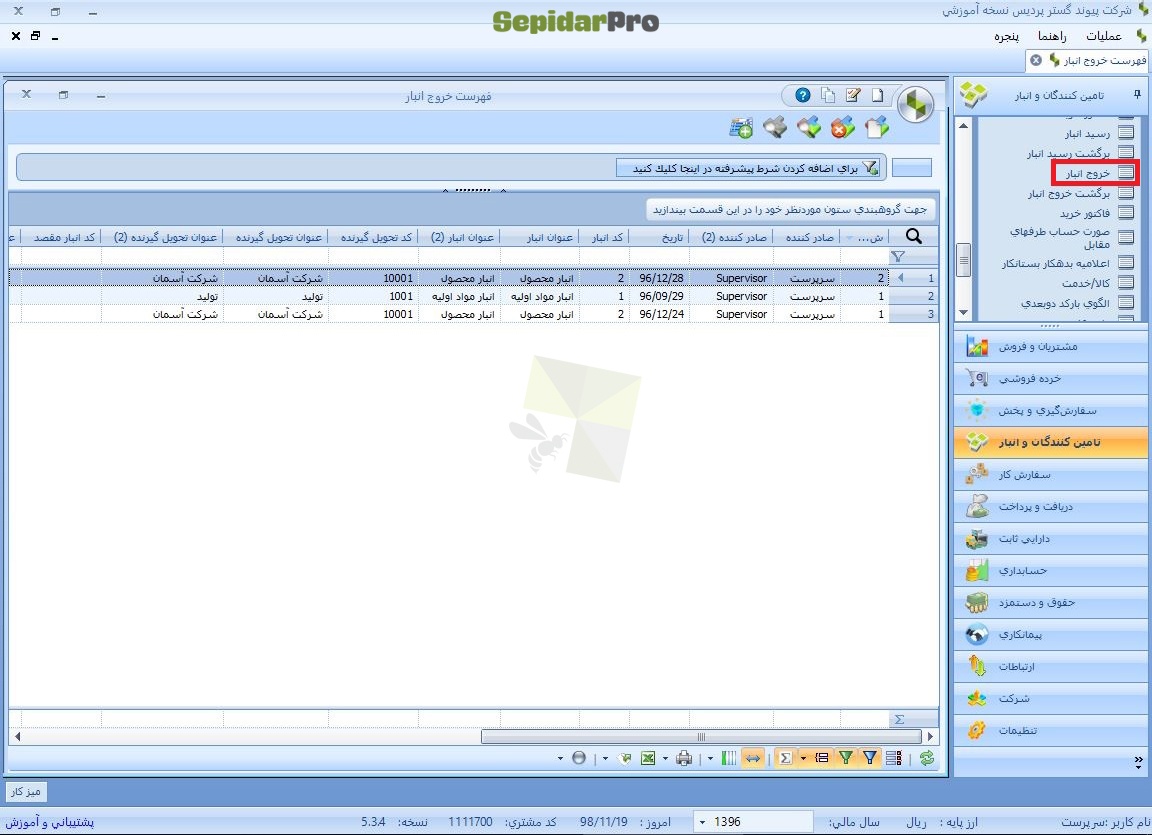Viewport: 1152px width, 835px height.
Task: Open the دریافت و پرداخت module
Action: coord(1051,507)
